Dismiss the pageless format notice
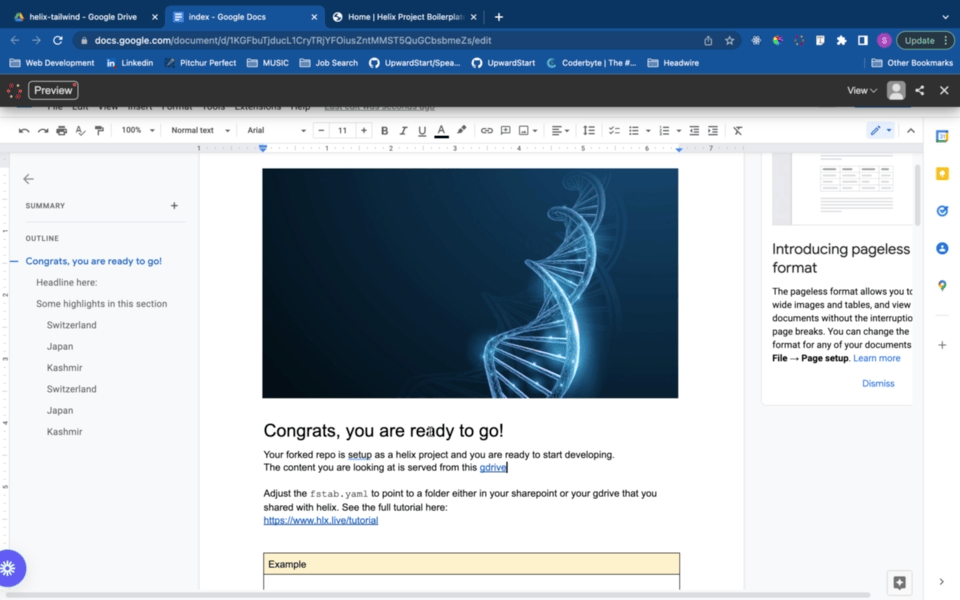Viewport: 960px width, 600px height. coord(878,383)
